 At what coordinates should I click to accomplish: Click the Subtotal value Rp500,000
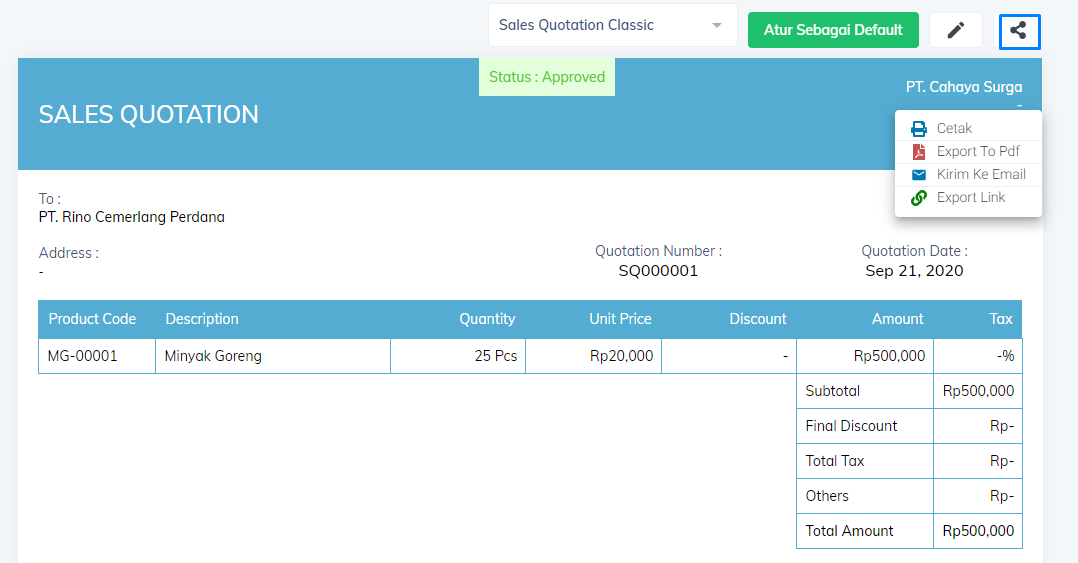point(978,391)
